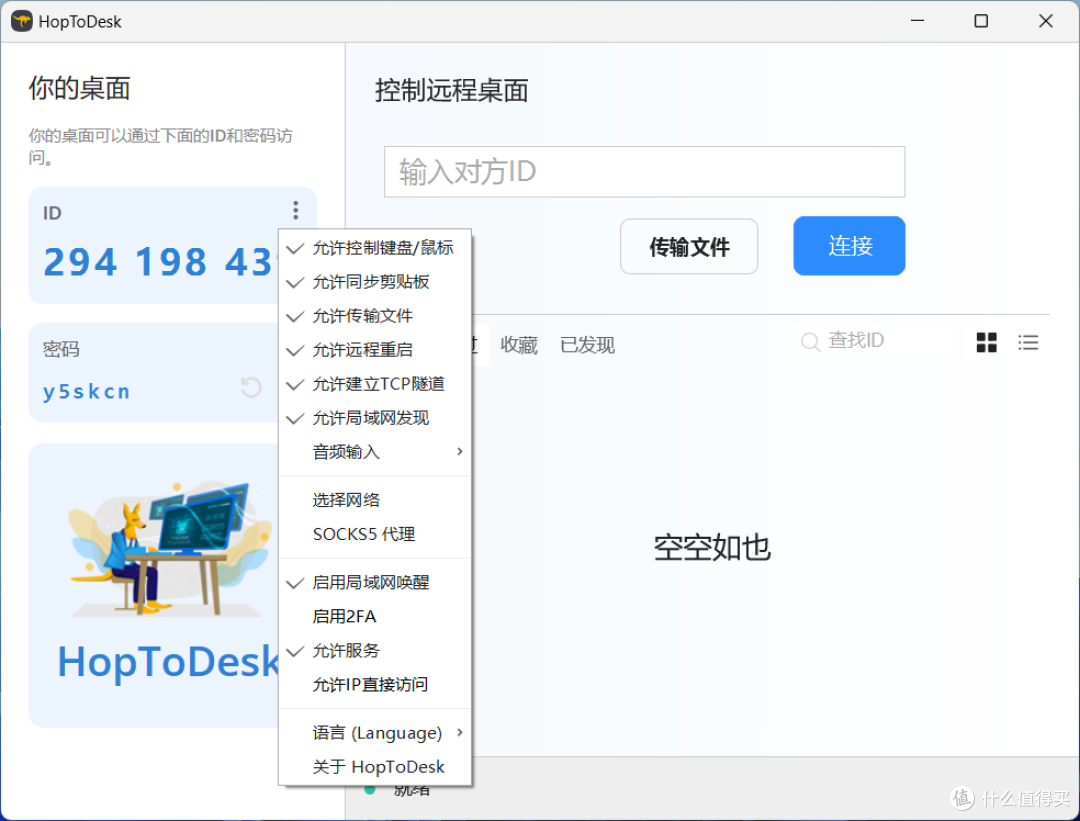This screenshot has height=821, width=1080.
Task: Click the ID number 294 198 43
Action: (x=160, y=262)
